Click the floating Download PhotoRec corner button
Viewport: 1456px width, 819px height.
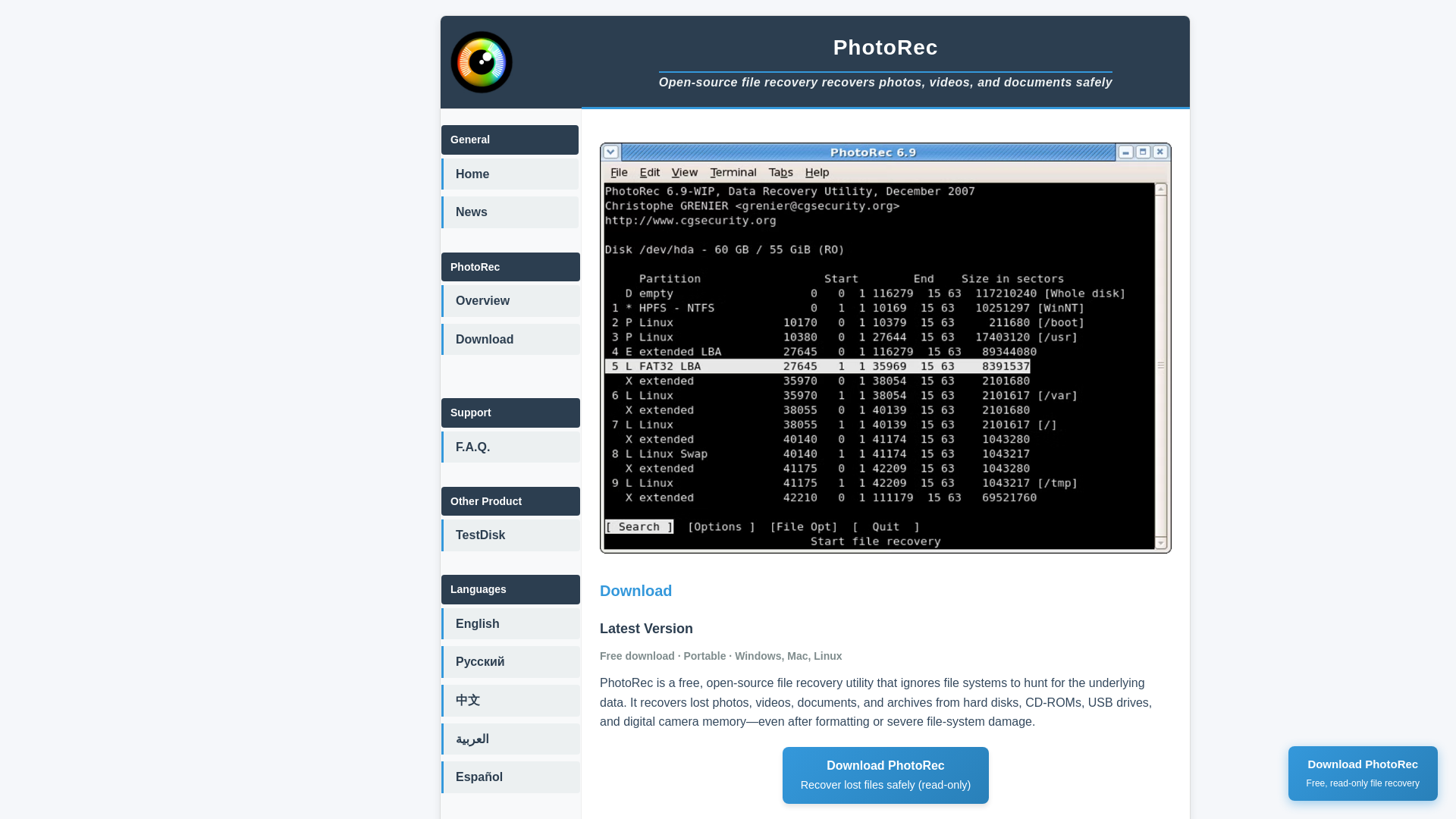(x=1363, y=773)
